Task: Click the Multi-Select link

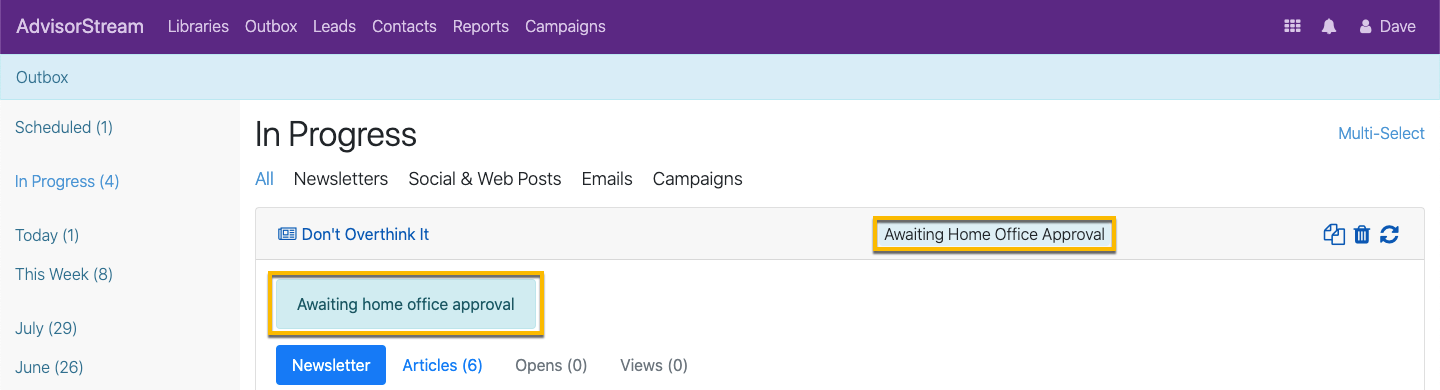Action: click(x=1381, y=133)
